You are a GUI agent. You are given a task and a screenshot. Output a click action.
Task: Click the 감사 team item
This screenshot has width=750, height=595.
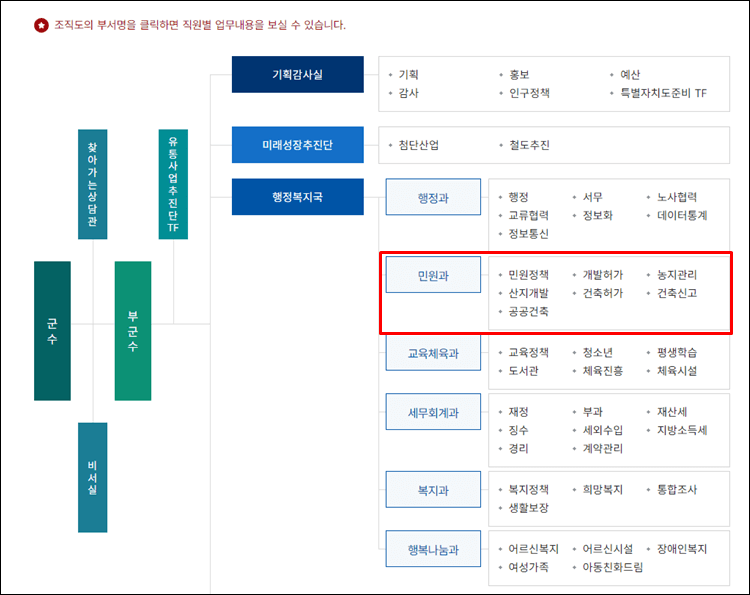pos(408,93)
